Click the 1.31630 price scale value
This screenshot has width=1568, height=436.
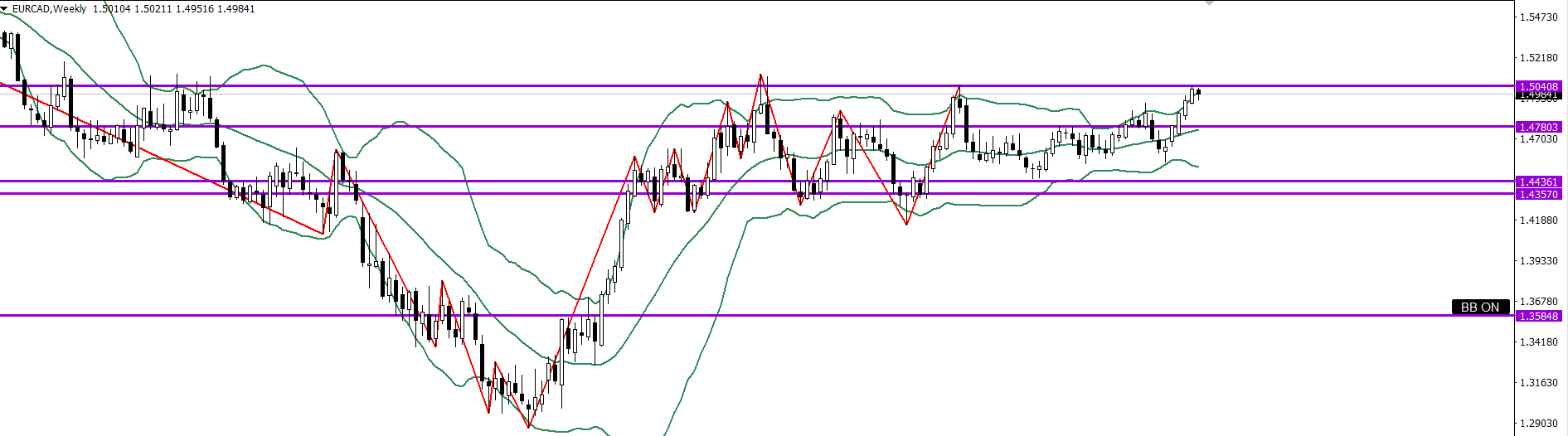(1538, 383)
